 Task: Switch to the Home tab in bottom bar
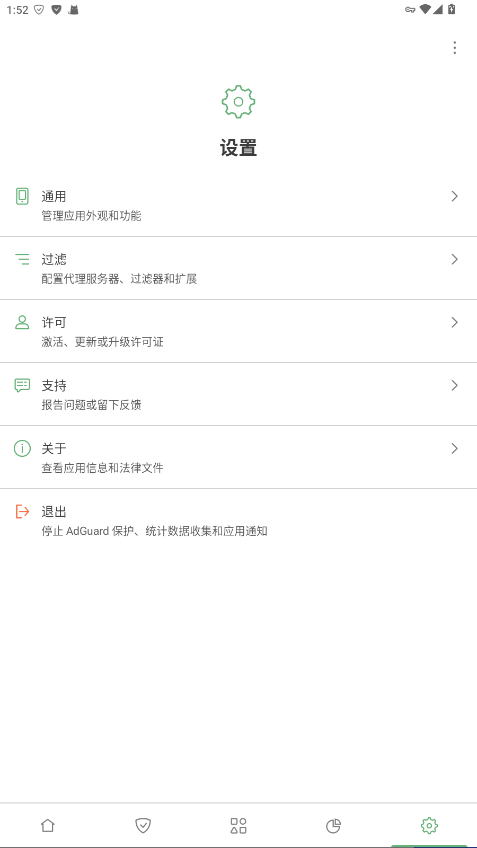pos(48,825)
